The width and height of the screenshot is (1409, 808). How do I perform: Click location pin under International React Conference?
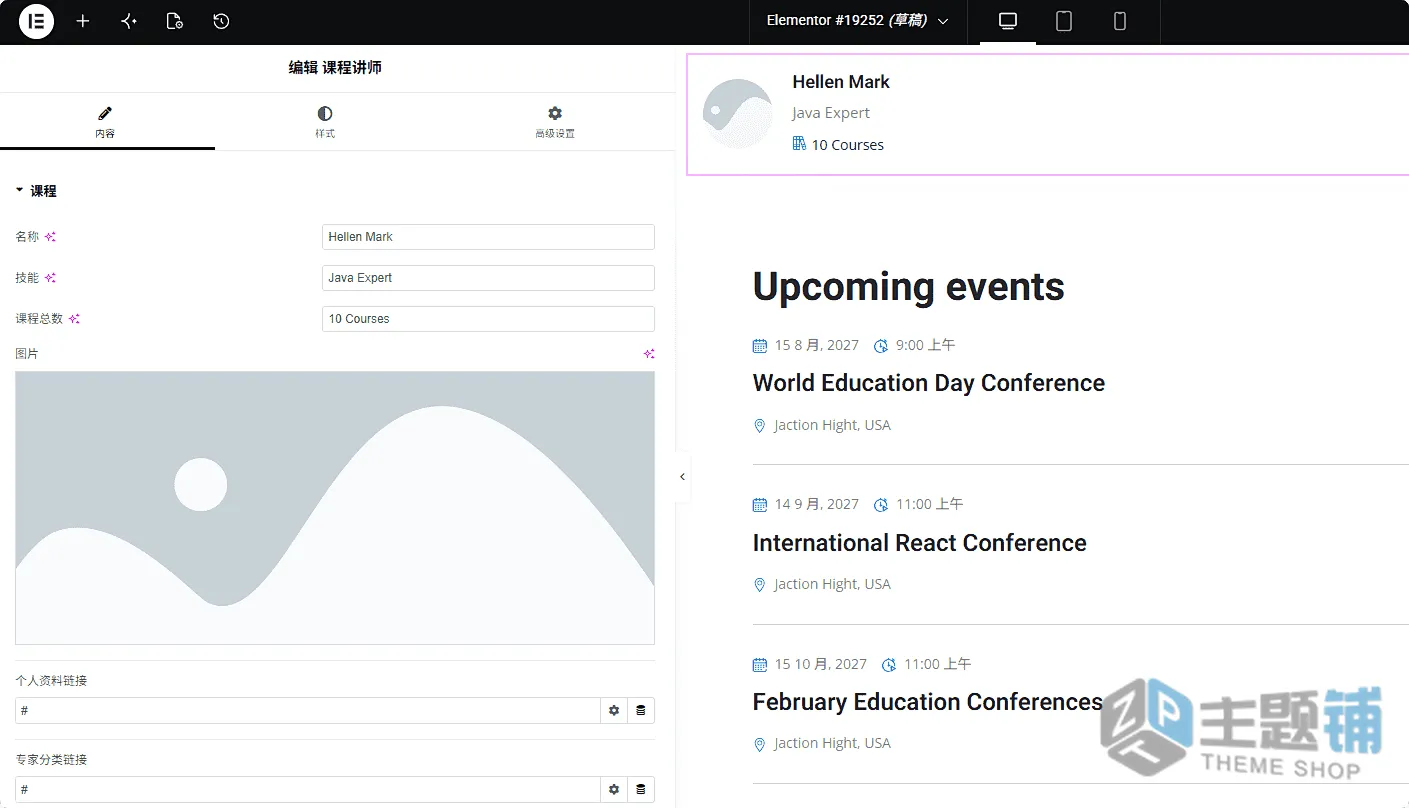coord(759,585)
